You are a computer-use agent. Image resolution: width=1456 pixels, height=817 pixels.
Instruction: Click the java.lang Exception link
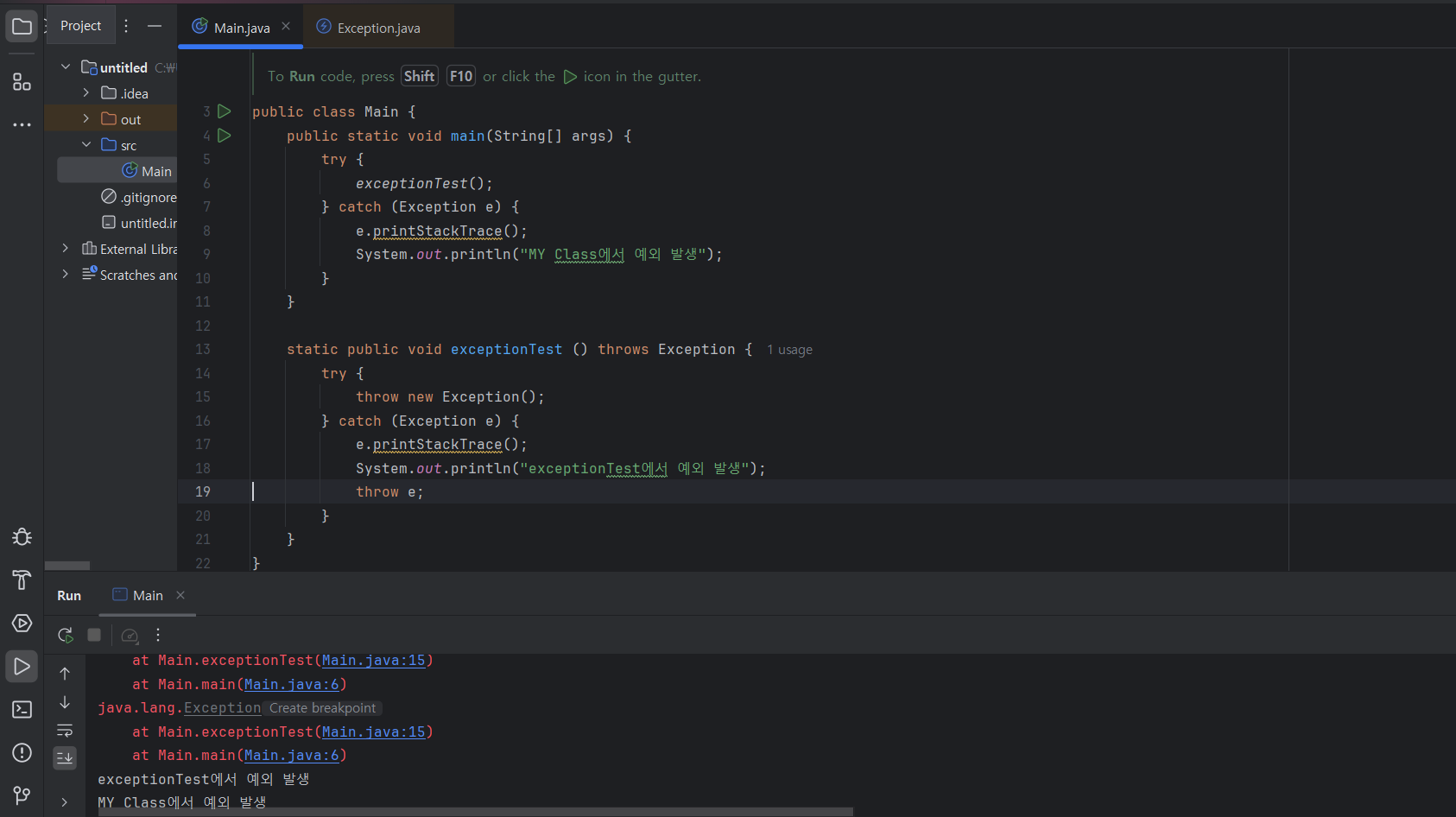222,708
